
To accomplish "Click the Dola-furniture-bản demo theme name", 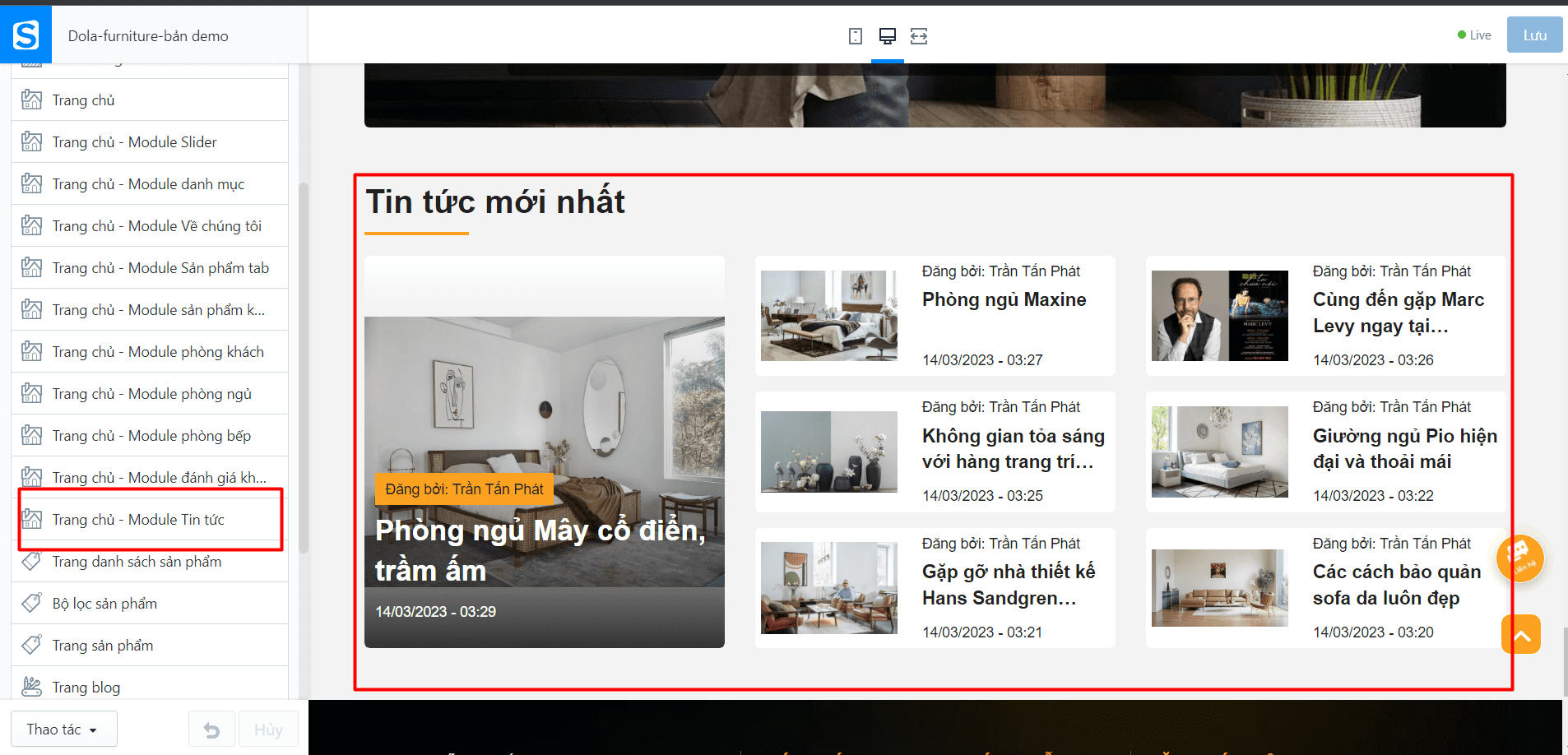I will (148, 36).
